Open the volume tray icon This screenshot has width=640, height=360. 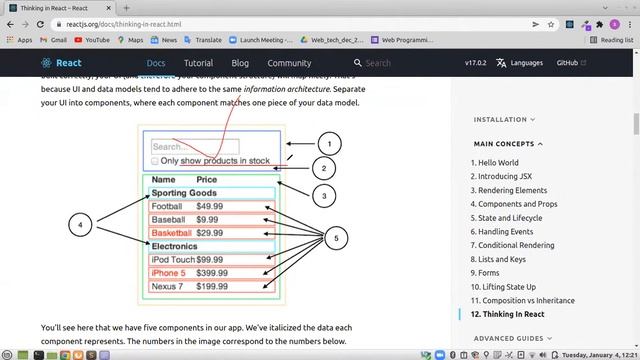(x=542, y=355)
